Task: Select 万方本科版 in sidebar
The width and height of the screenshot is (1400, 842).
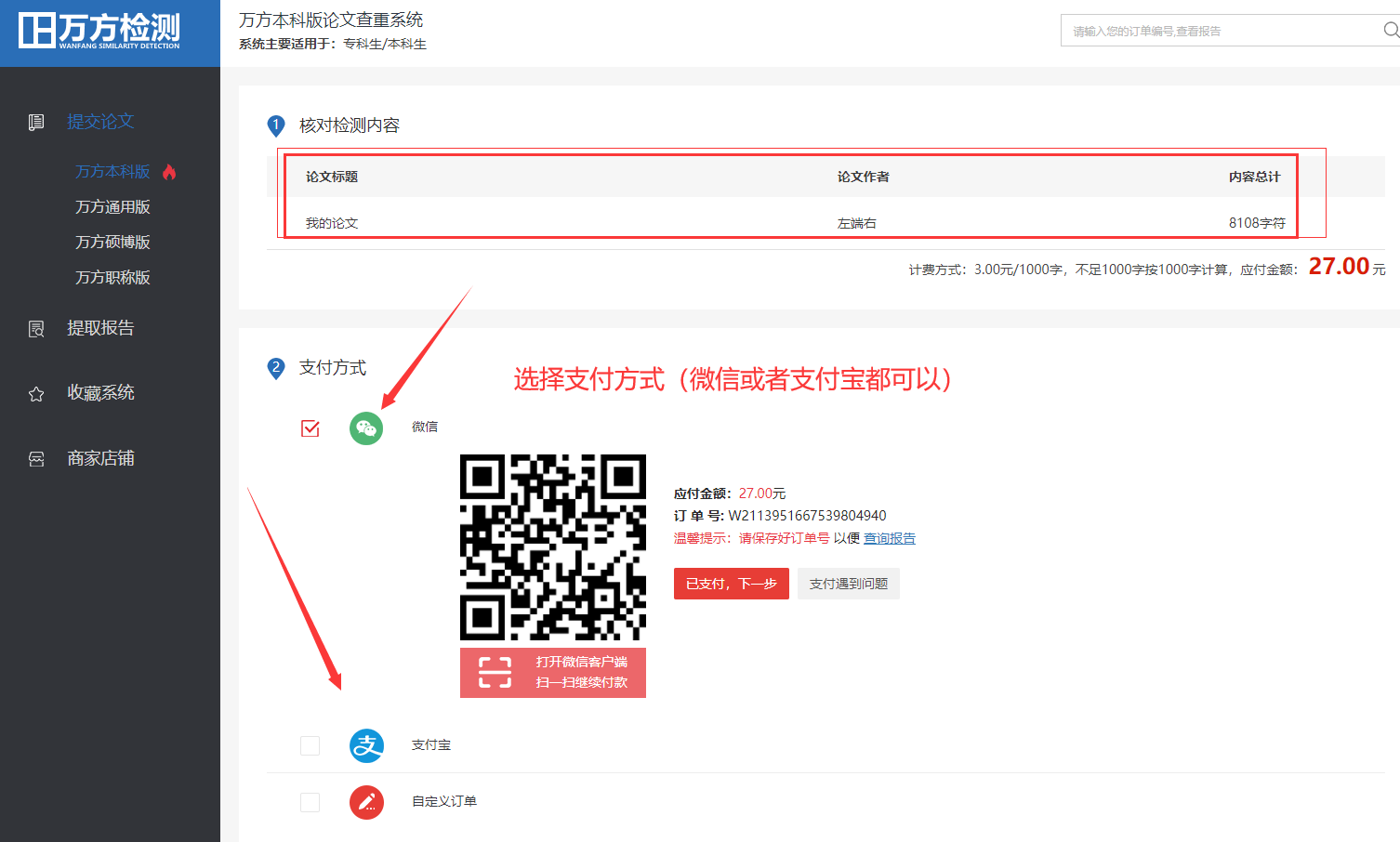Action: click(112, 172)
